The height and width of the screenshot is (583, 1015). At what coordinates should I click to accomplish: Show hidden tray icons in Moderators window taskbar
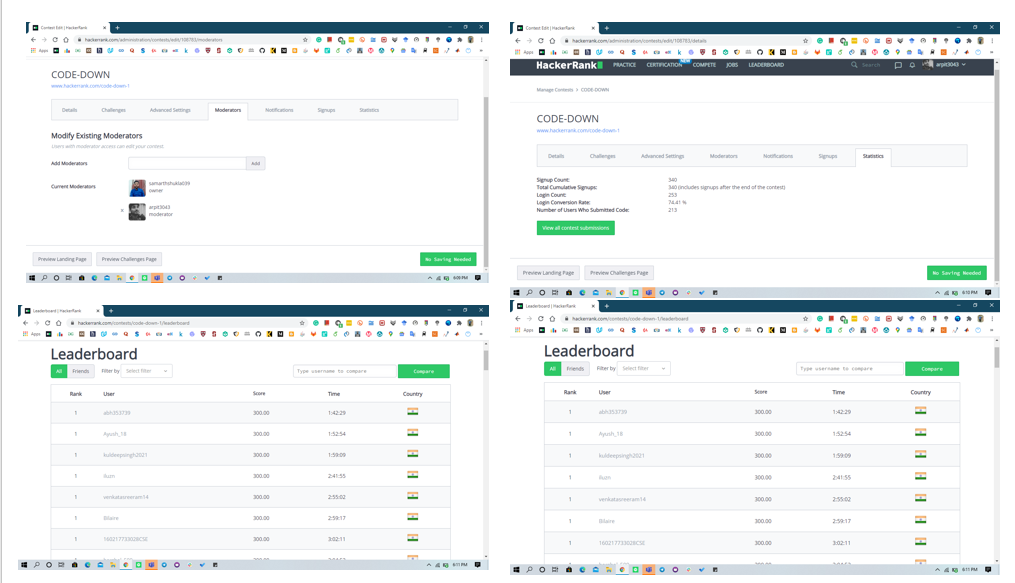pos(430,278)
